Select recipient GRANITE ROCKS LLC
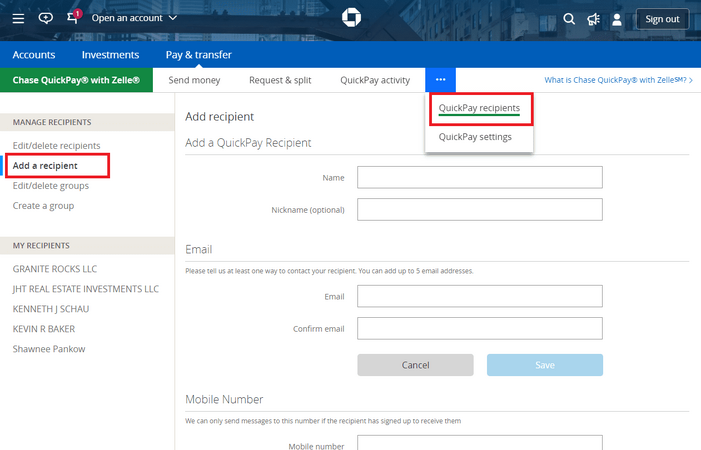 pyautogui.click(x=55, y=270)
